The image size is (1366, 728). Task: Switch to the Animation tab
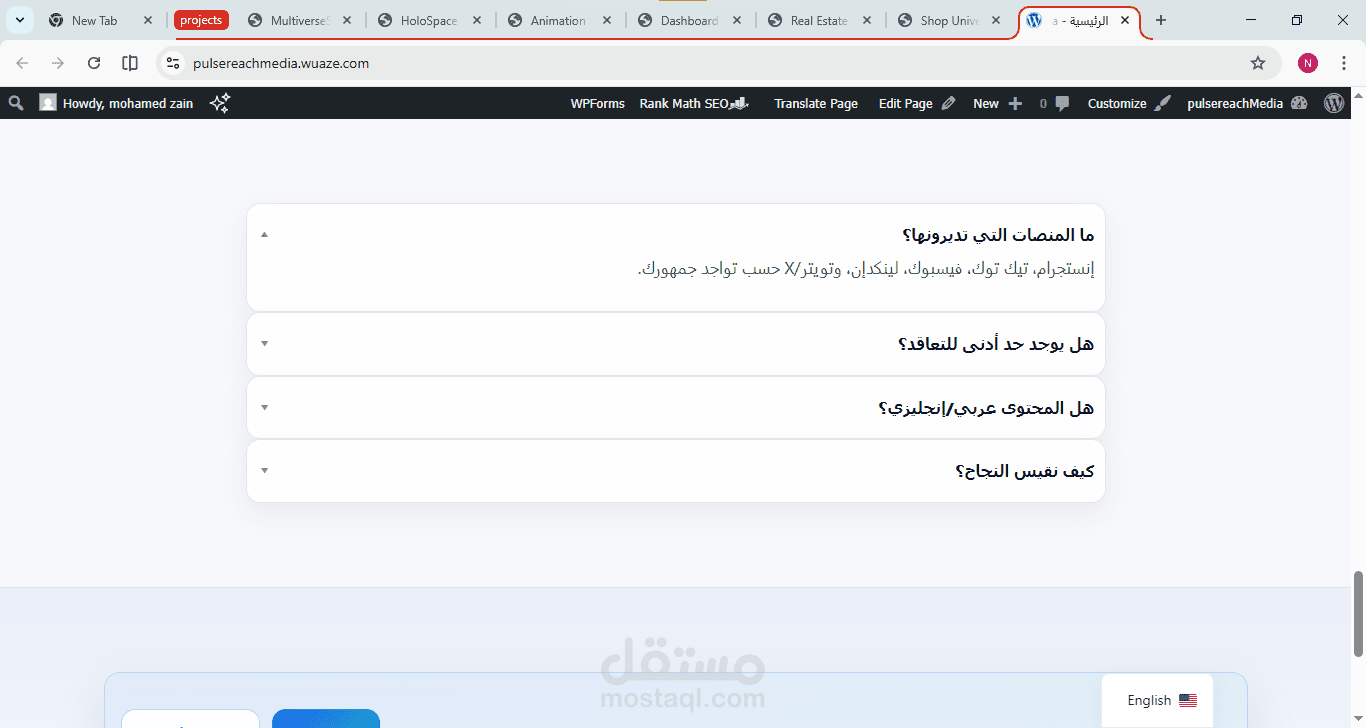click(560, 20)
